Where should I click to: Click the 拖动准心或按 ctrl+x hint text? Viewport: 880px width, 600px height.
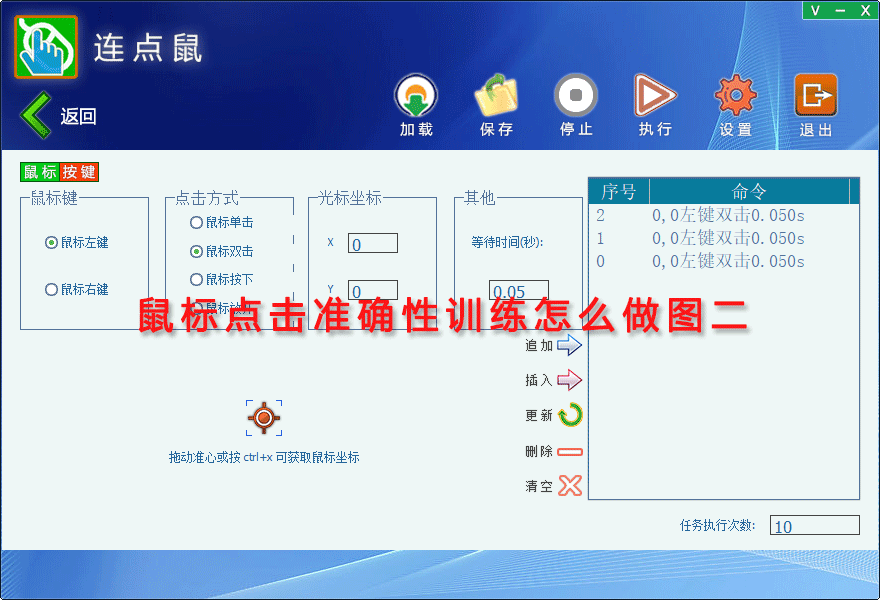(x=264, y=457)
